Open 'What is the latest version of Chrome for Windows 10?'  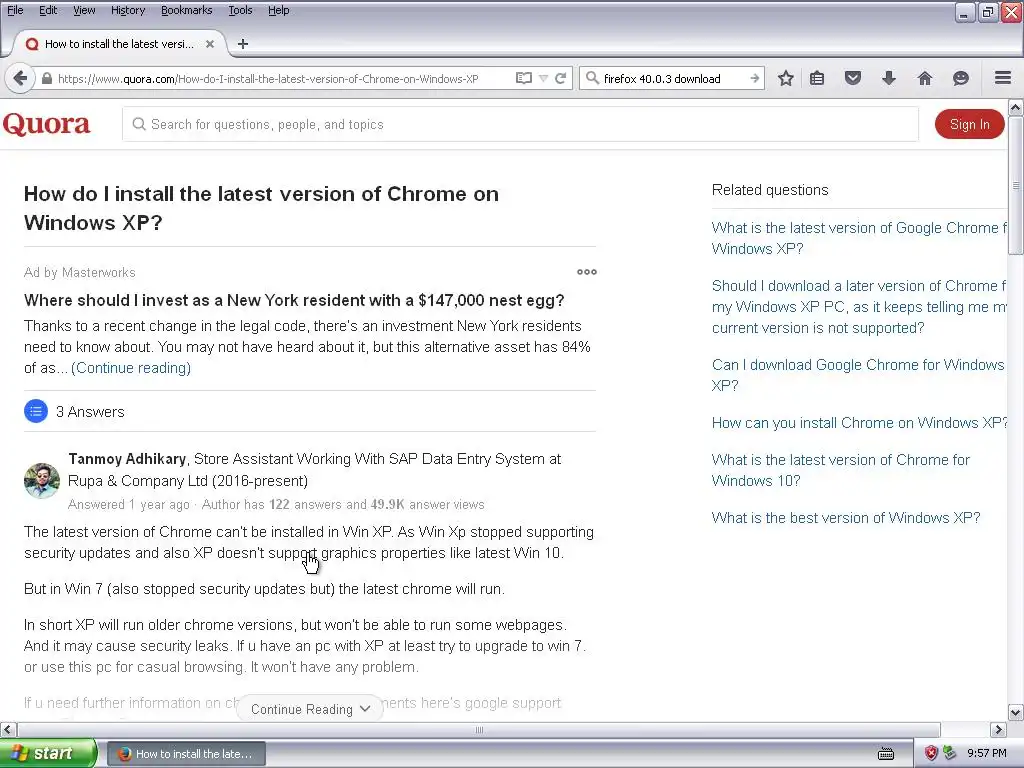tap(840, 470)
